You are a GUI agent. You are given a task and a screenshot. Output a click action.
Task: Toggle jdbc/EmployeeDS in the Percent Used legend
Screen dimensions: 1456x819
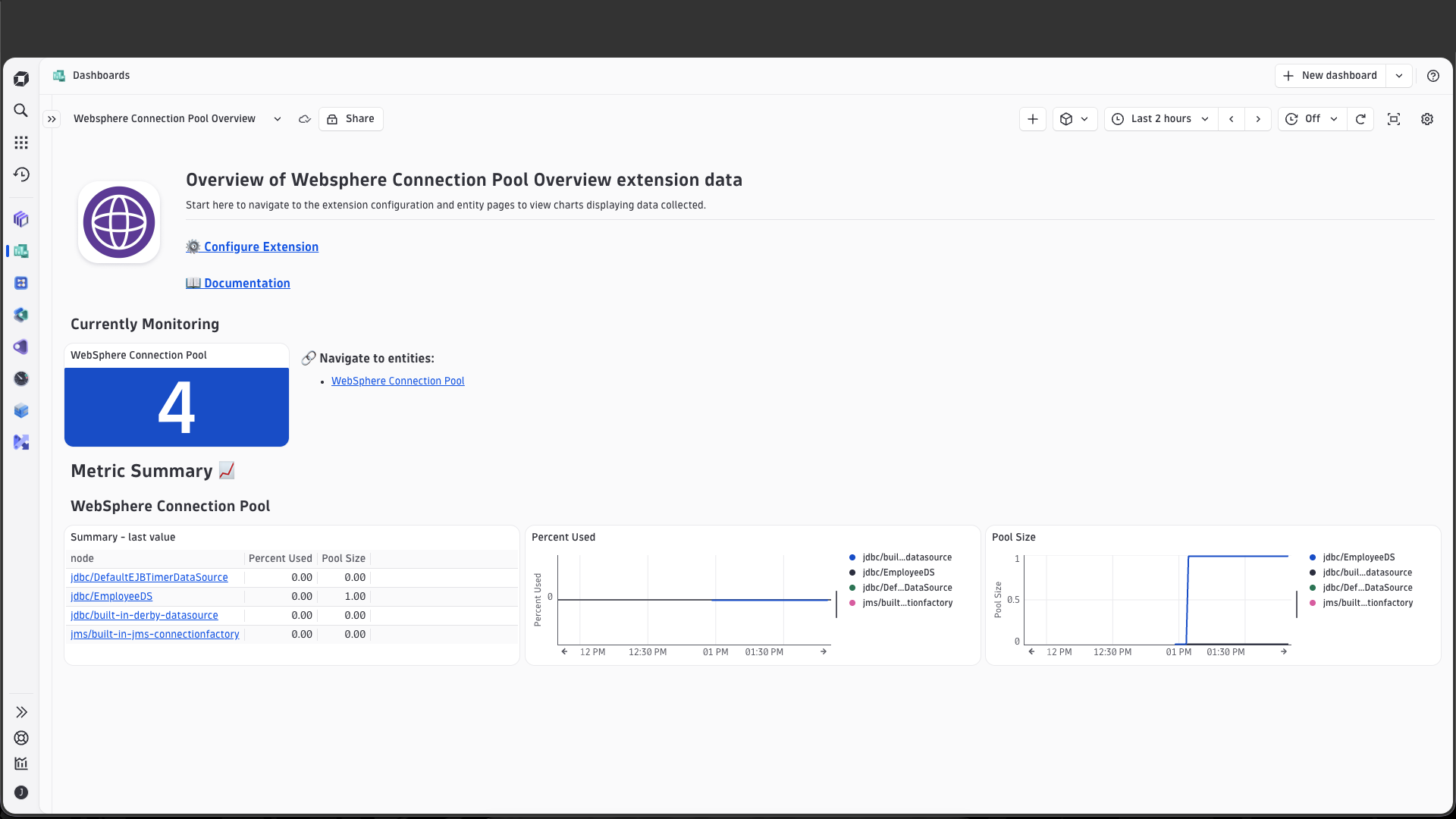(x=892, y=573)
